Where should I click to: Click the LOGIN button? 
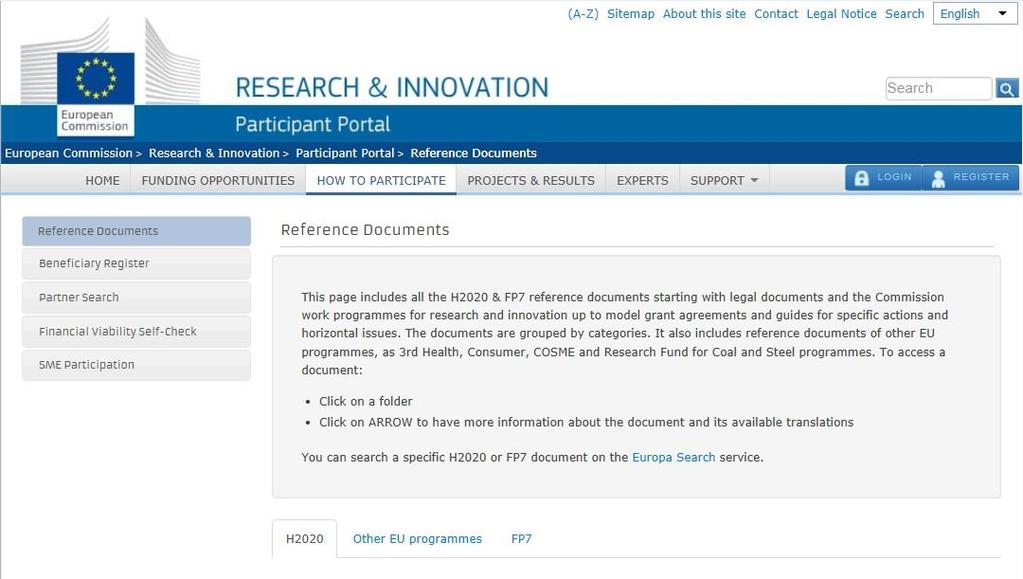coord(883,178)
